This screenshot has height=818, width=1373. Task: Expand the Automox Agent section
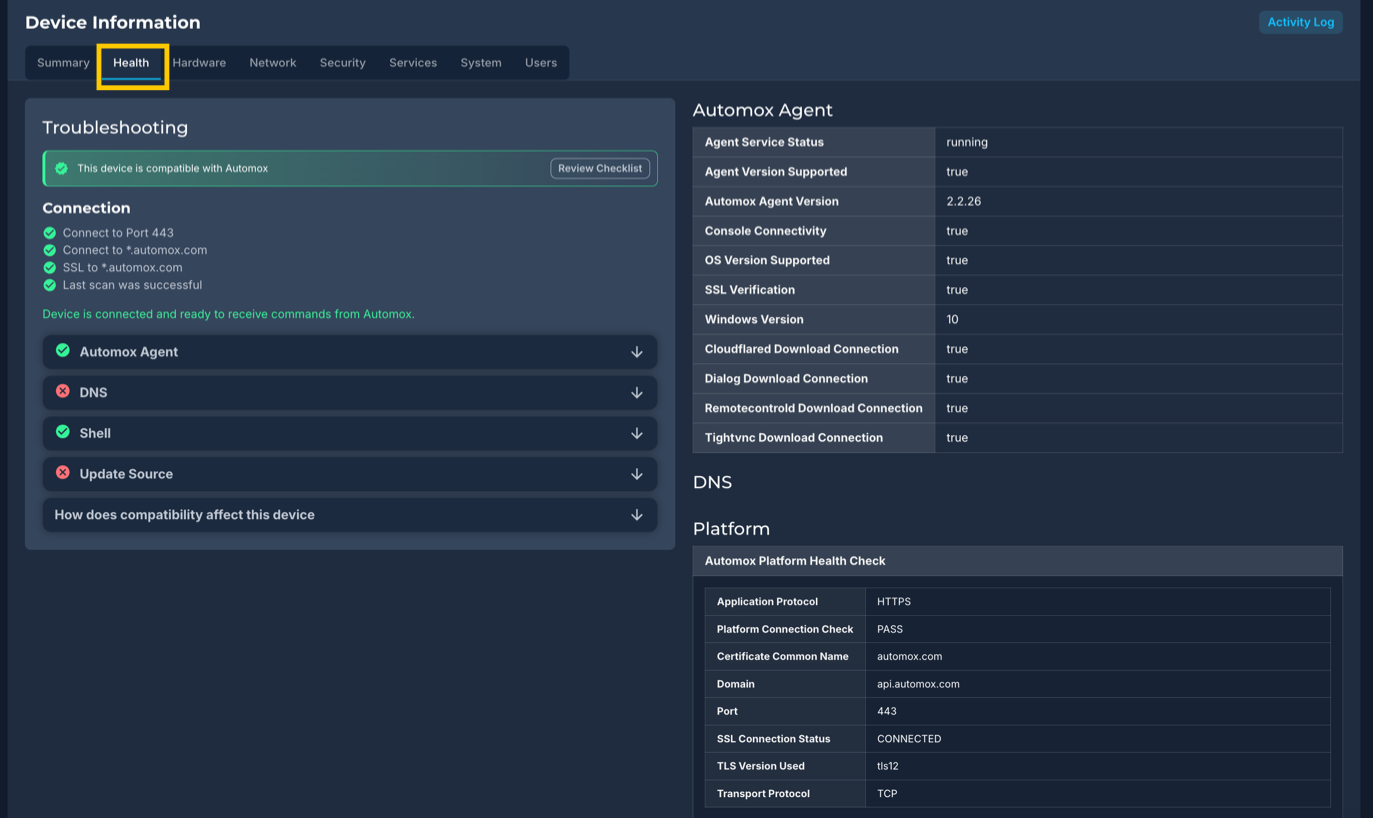[350, 352]
